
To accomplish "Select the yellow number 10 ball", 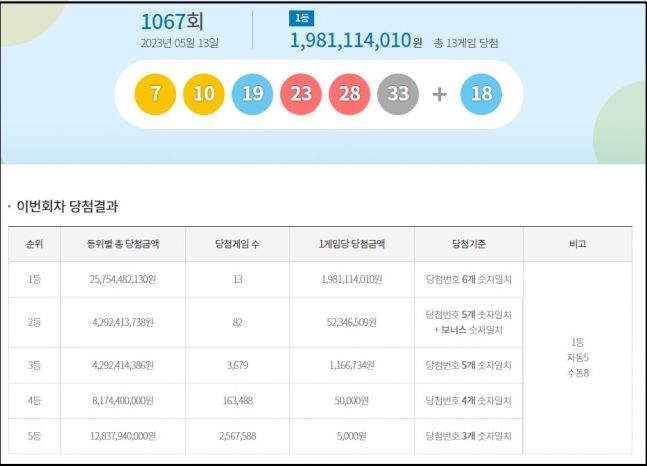I will (x=204, y=95).
